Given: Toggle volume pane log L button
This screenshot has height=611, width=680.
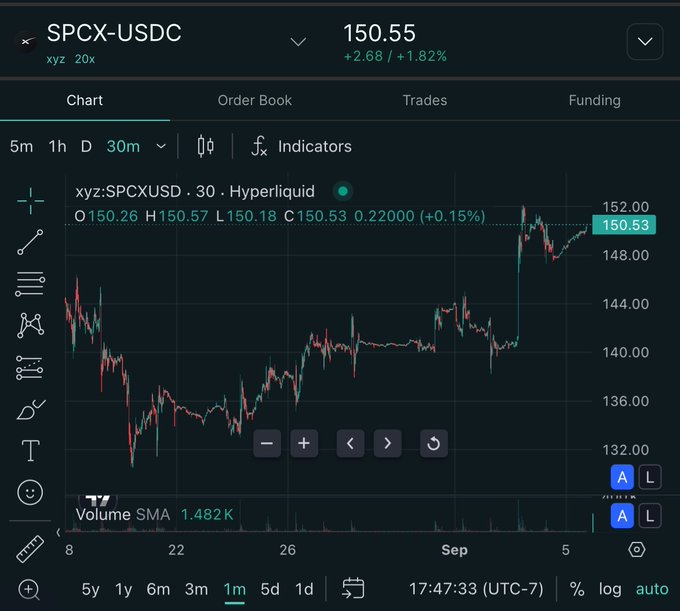Looking at the screenshot, I should 650,516.
